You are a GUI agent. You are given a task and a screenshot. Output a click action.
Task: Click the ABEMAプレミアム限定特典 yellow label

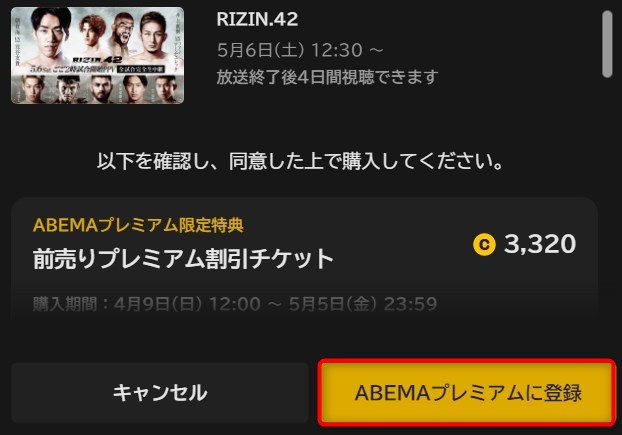138,225
